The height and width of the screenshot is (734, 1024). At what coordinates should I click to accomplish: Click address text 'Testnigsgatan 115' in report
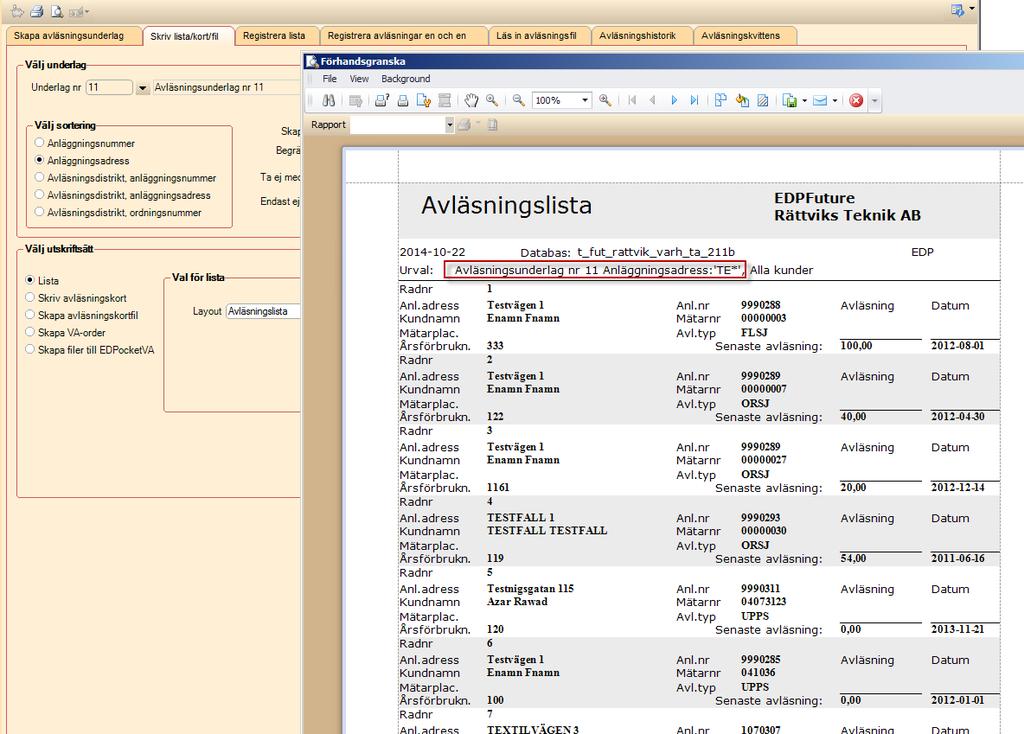[x=530, y=588]
